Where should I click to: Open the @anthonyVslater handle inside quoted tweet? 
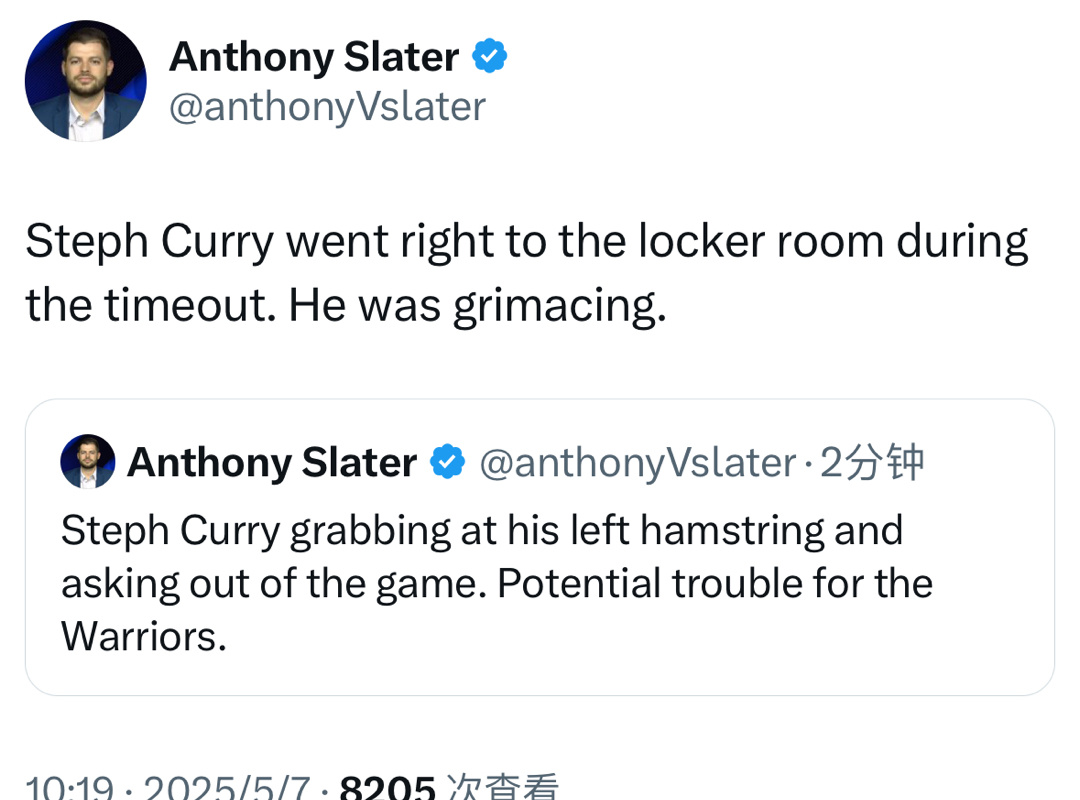(638, 462)
